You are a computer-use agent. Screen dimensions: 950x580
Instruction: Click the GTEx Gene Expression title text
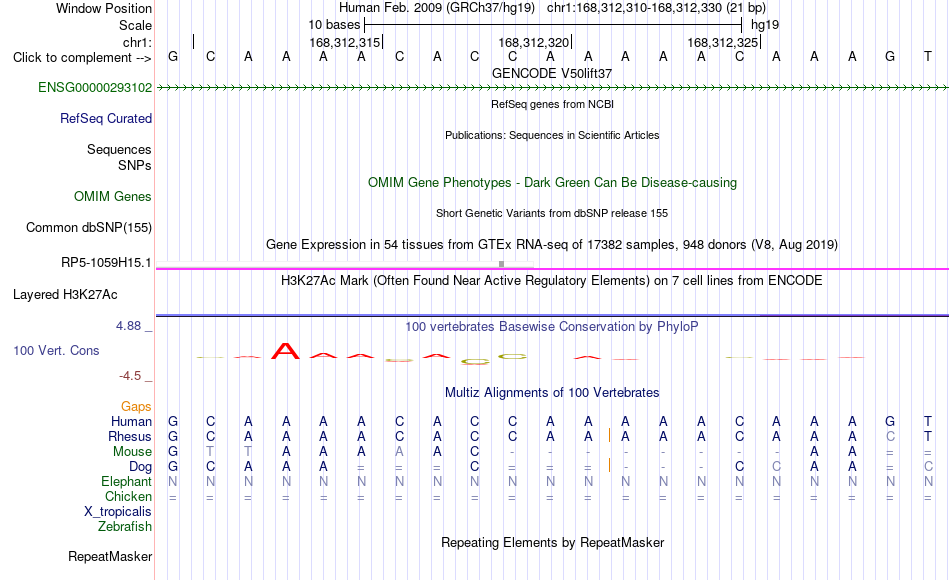[x=552, y=245]
